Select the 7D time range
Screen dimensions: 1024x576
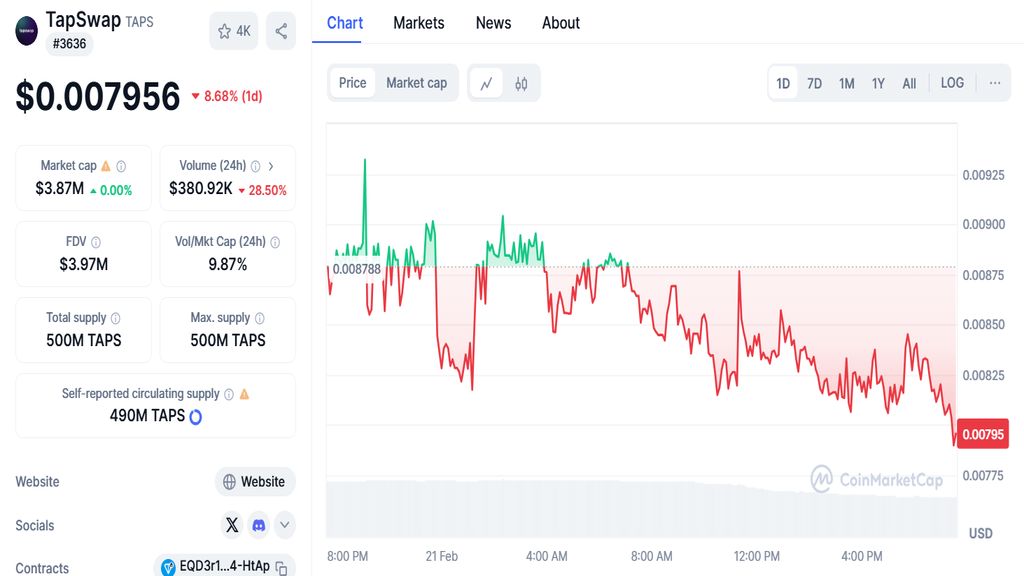pyautogui.click(x=814, y=84)
